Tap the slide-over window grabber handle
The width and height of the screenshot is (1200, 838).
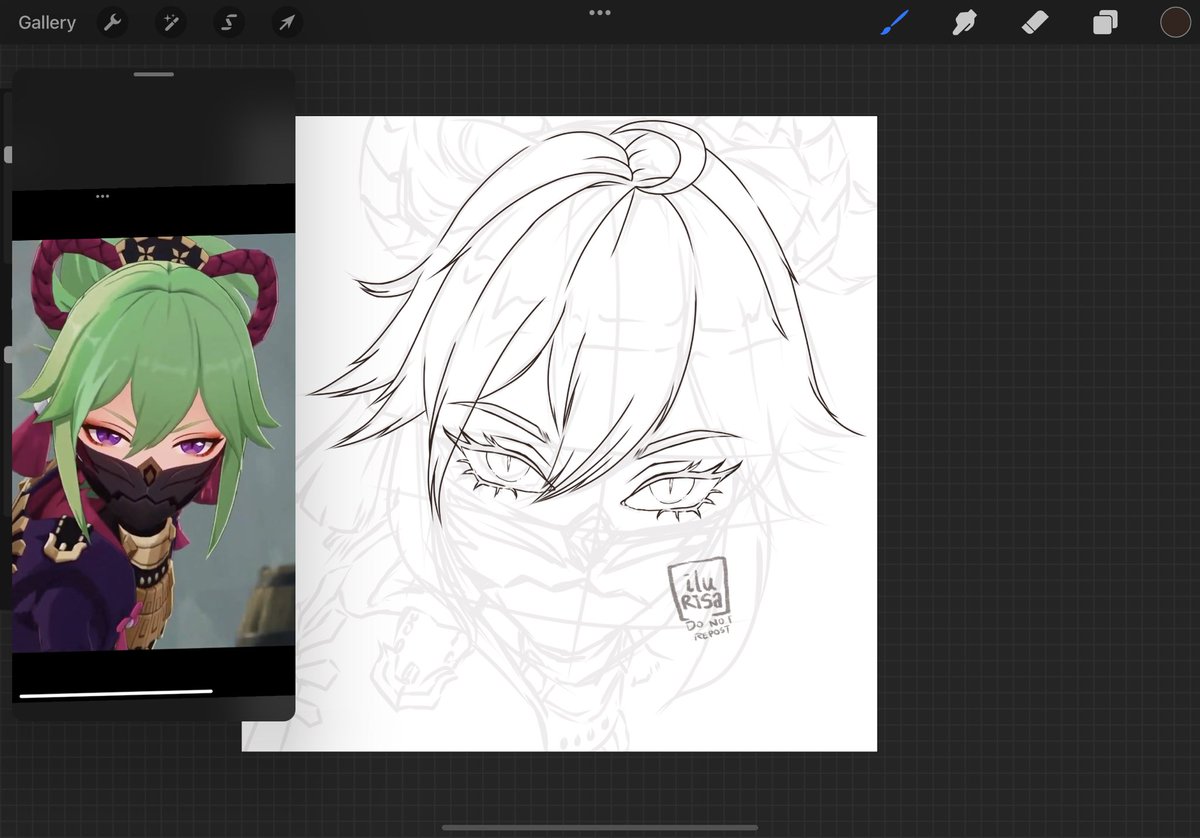click(154, 74)
